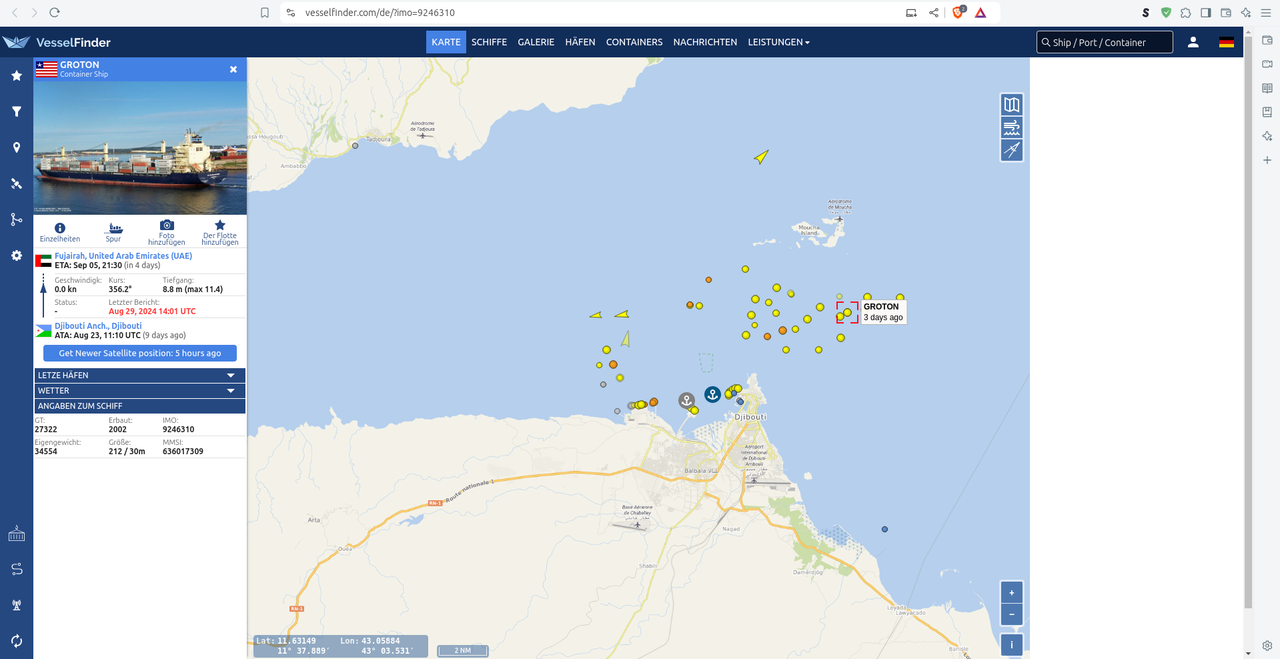Screen dimensions: 1280x659
Task: Close the GROTON ship panel
Action: click(233, 69)
